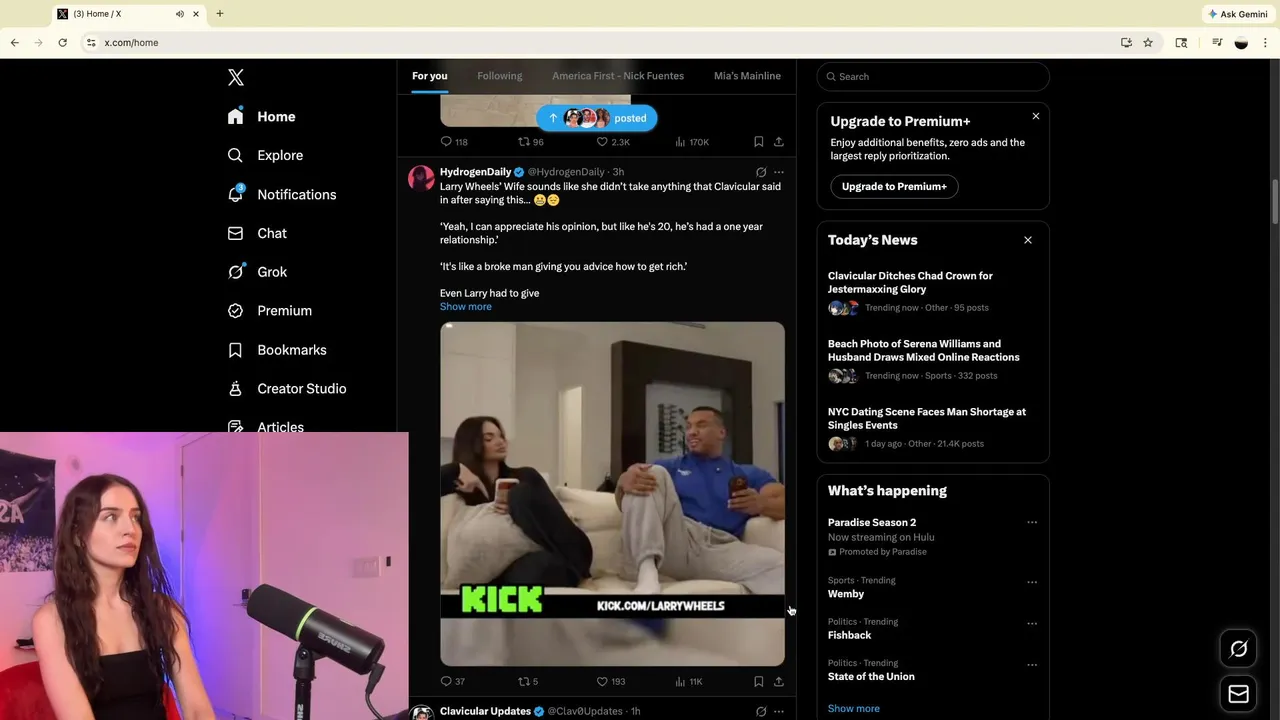This screenshot has width=1280, height=720.
Task: Open Mia's Mainline tab
Action: (x=747, y=76)
